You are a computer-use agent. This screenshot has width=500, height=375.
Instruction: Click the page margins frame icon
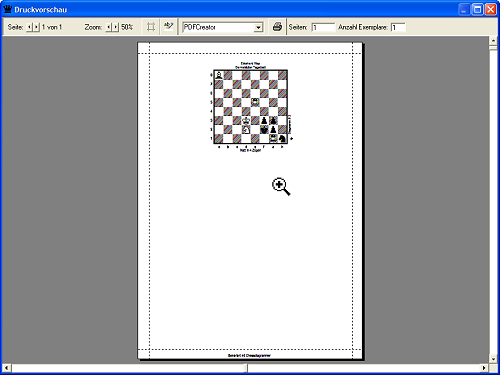pos(151,27)
